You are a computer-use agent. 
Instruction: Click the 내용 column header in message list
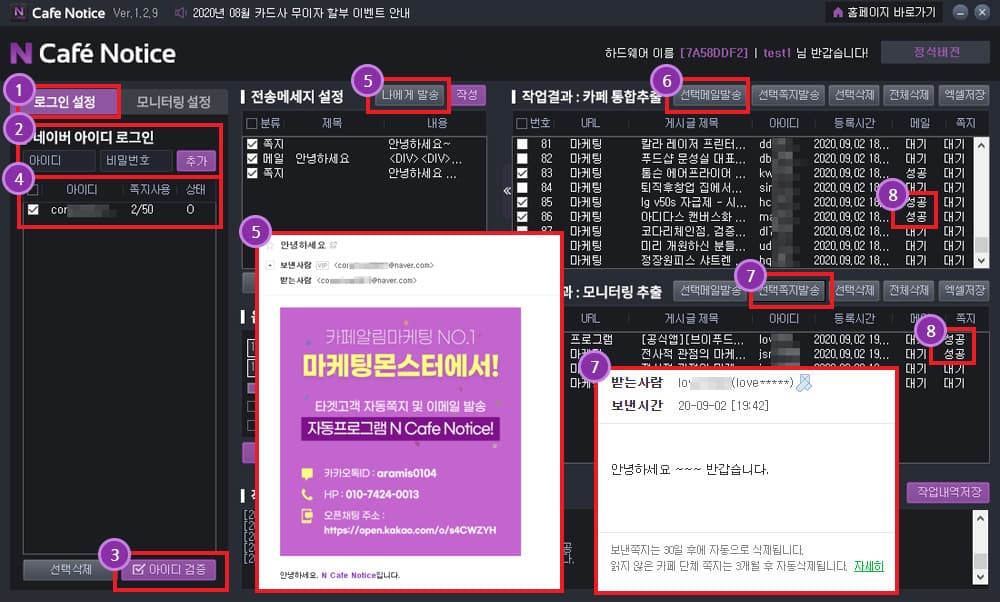click(437, 123)
